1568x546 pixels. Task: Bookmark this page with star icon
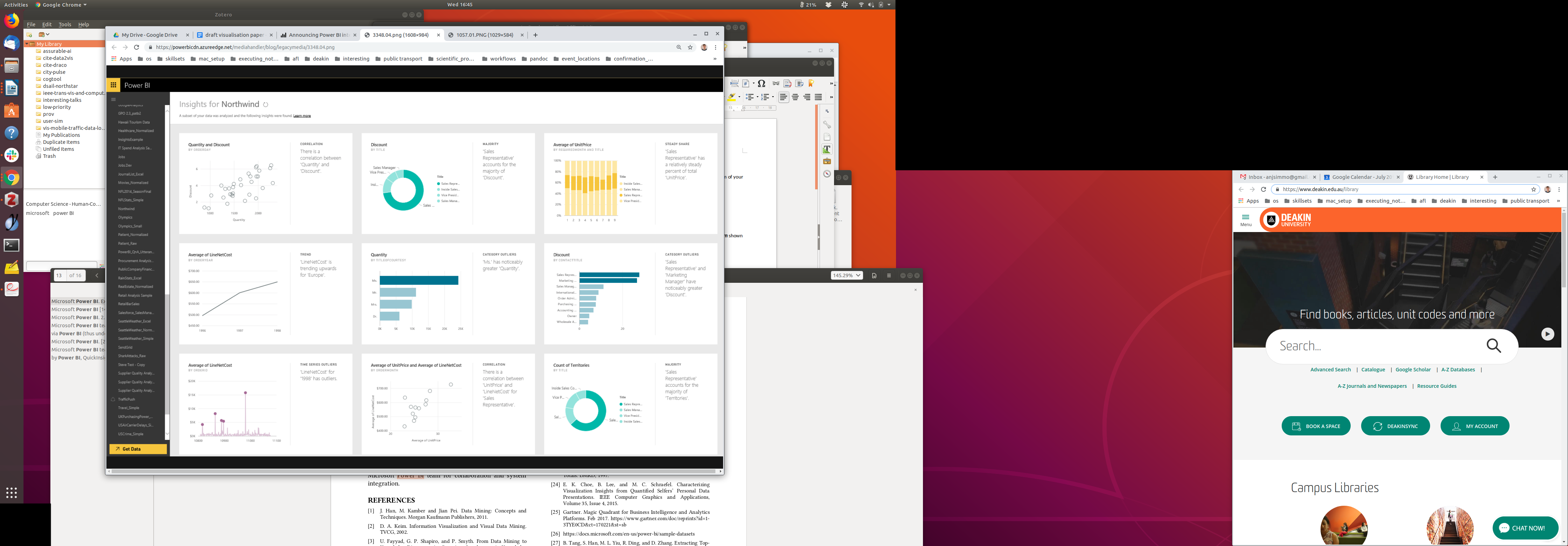click(690, 48)
